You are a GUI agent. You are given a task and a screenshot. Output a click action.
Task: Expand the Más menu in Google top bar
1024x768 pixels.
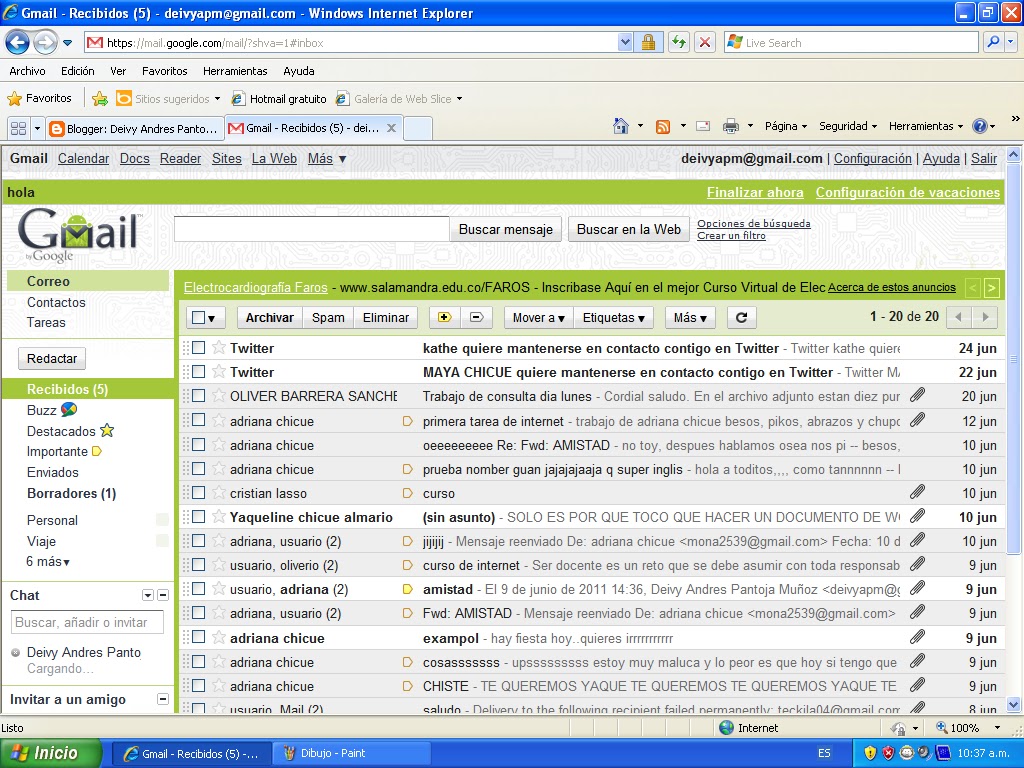point(327,159)
